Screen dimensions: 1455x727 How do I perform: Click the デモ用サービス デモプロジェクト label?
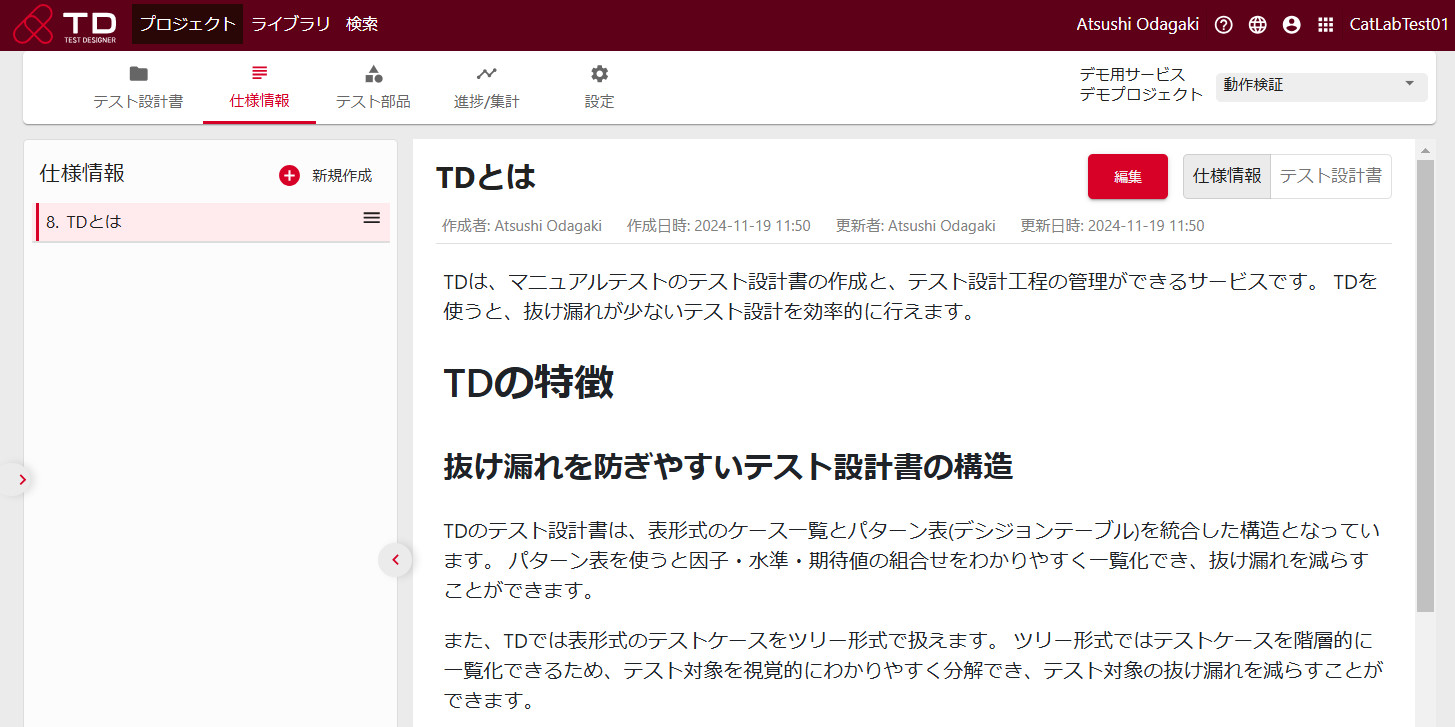pyautogui.click(x=1141, y=85)
